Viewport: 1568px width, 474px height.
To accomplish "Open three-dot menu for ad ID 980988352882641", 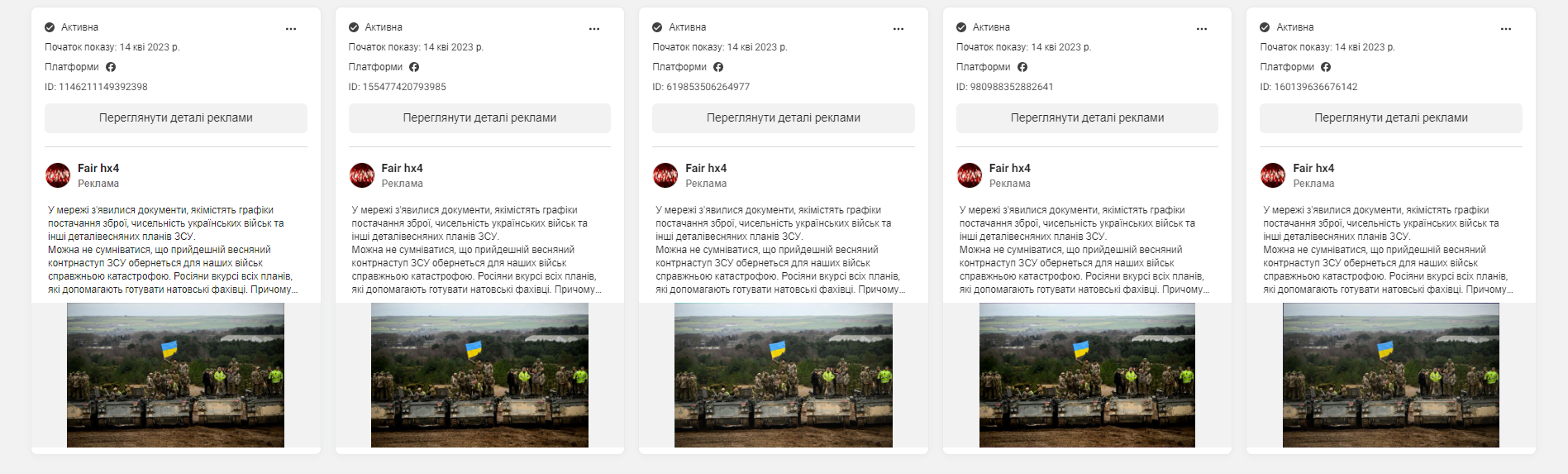I will (1202, 28).
